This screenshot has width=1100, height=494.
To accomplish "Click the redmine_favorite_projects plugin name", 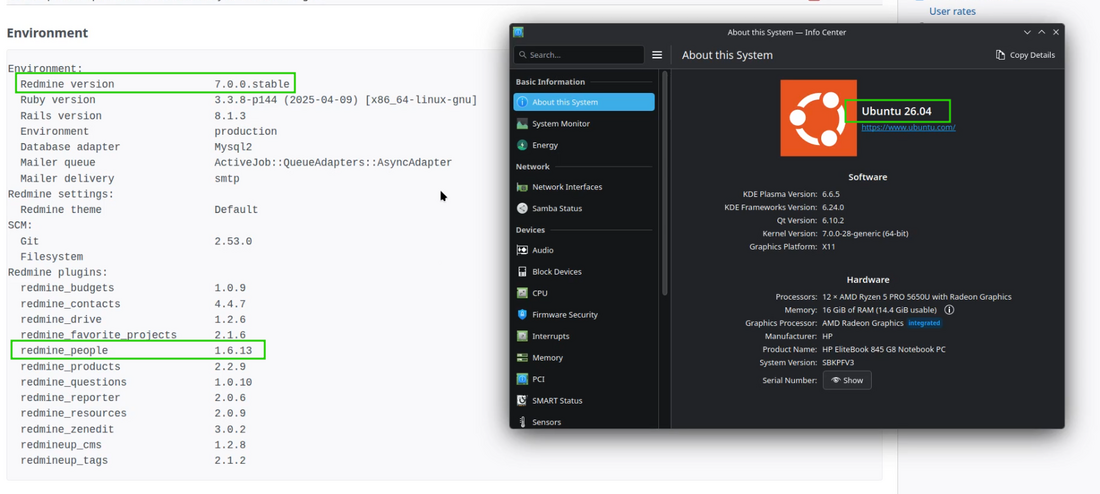I will coord(98,335).
